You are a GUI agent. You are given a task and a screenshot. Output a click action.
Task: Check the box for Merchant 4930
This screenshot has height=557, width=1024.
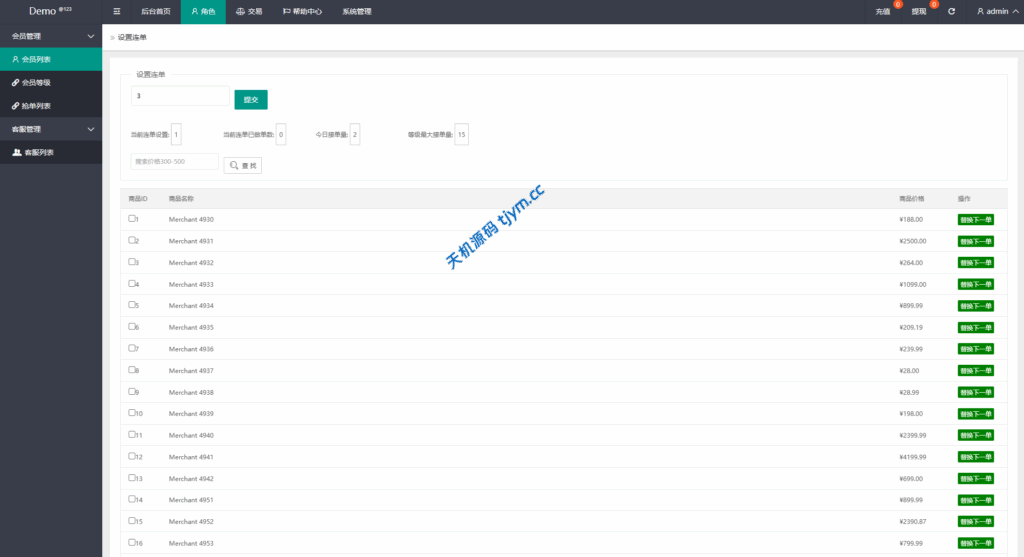[x=132, y=218]
